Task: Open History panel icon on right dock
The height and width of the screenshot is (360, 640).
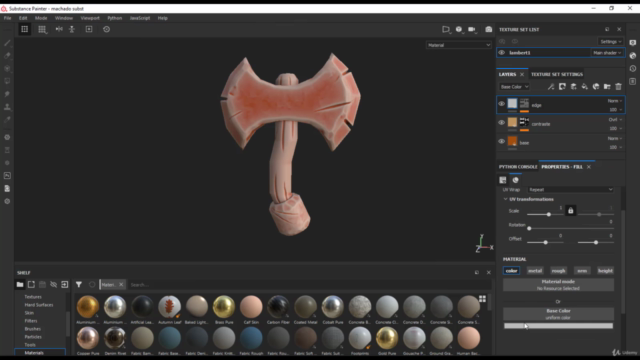Action: (633, 69)
